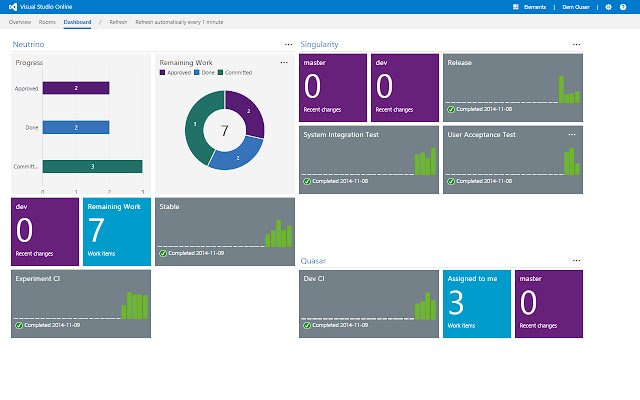Open the Quasar section ellipsis menu
Image resolution: width=640 pixels, height=400 pixels.
[576, 260]
